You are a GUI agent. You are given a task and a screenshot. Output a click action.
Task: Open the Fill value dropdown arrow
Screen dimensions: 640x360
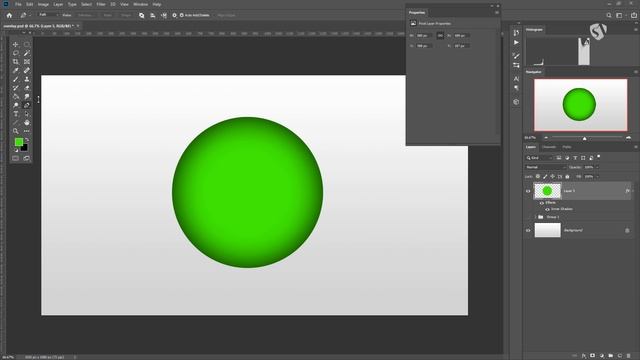click(x=597, y=177)
